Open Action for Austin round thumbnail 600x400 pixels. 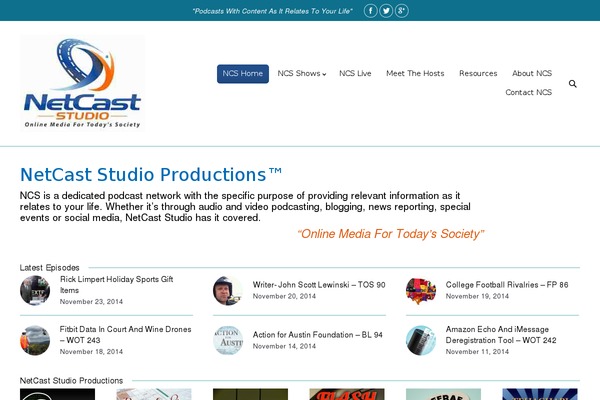point(228,340)
